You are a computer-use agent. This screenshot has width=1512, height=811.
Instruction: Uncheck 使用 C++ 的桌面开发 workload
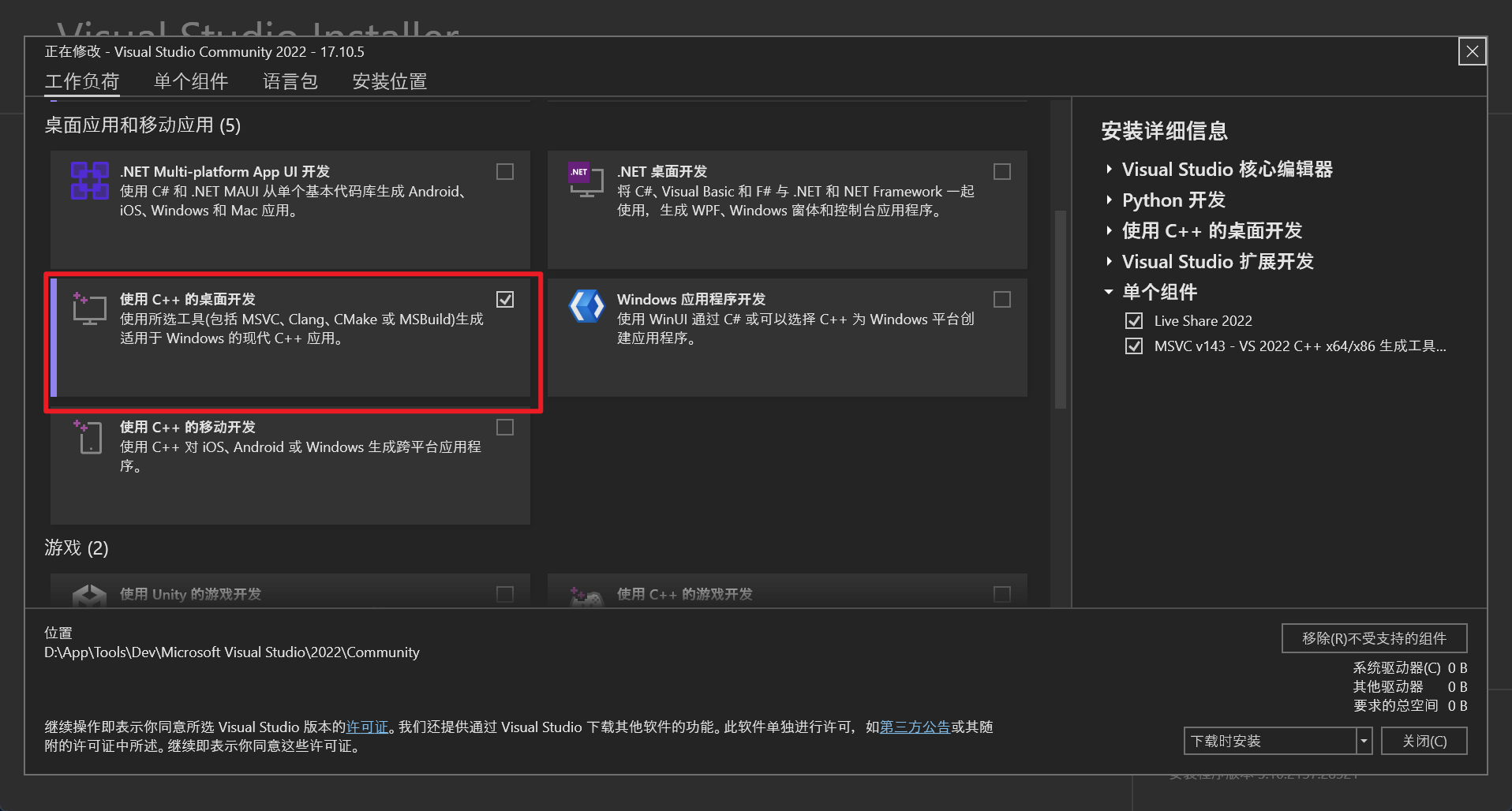[505, 300]
